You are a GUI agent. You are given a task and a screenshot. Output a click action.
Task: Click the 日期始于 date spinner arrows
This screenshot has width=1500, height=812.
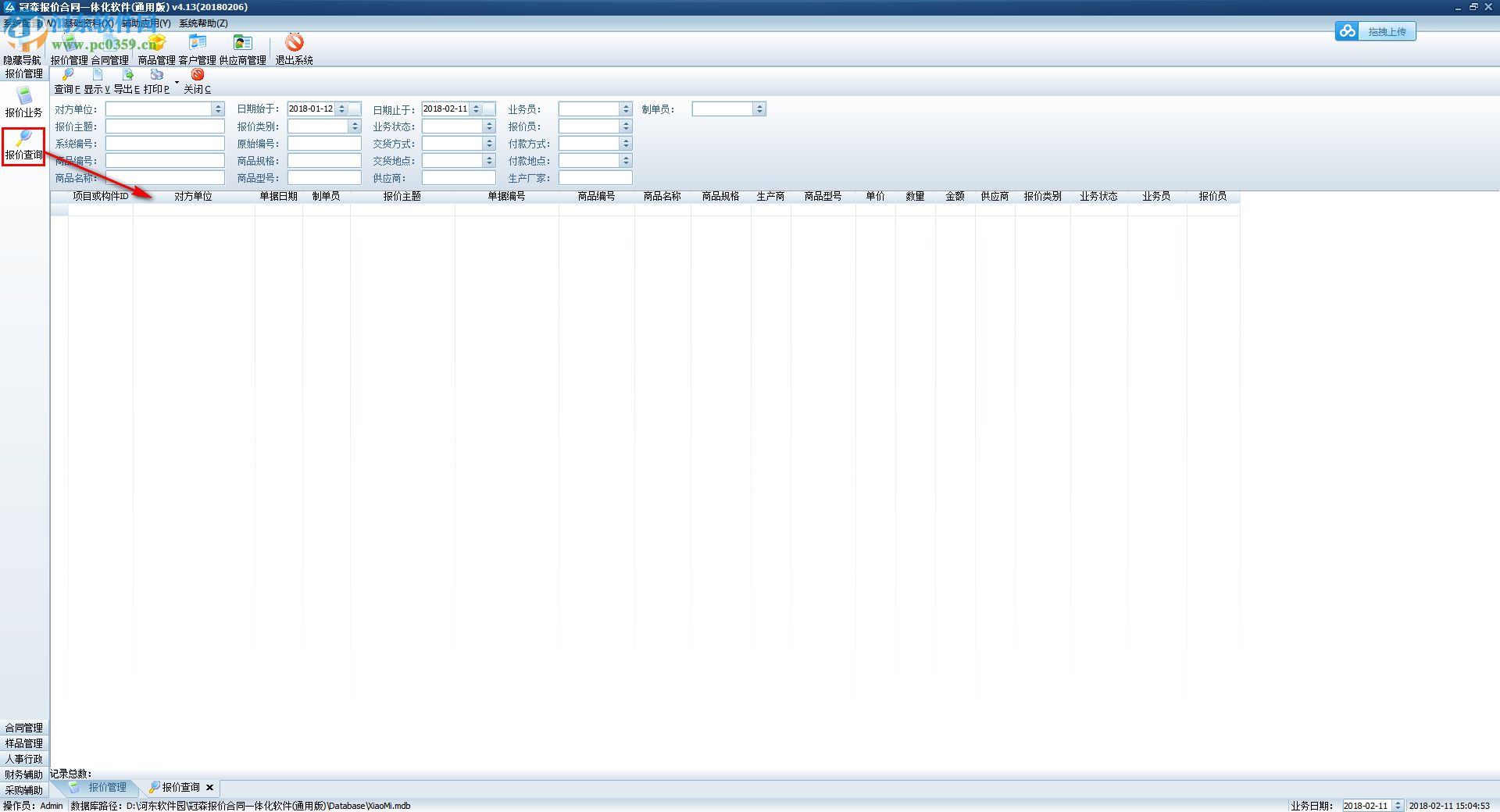click(341, 109)
